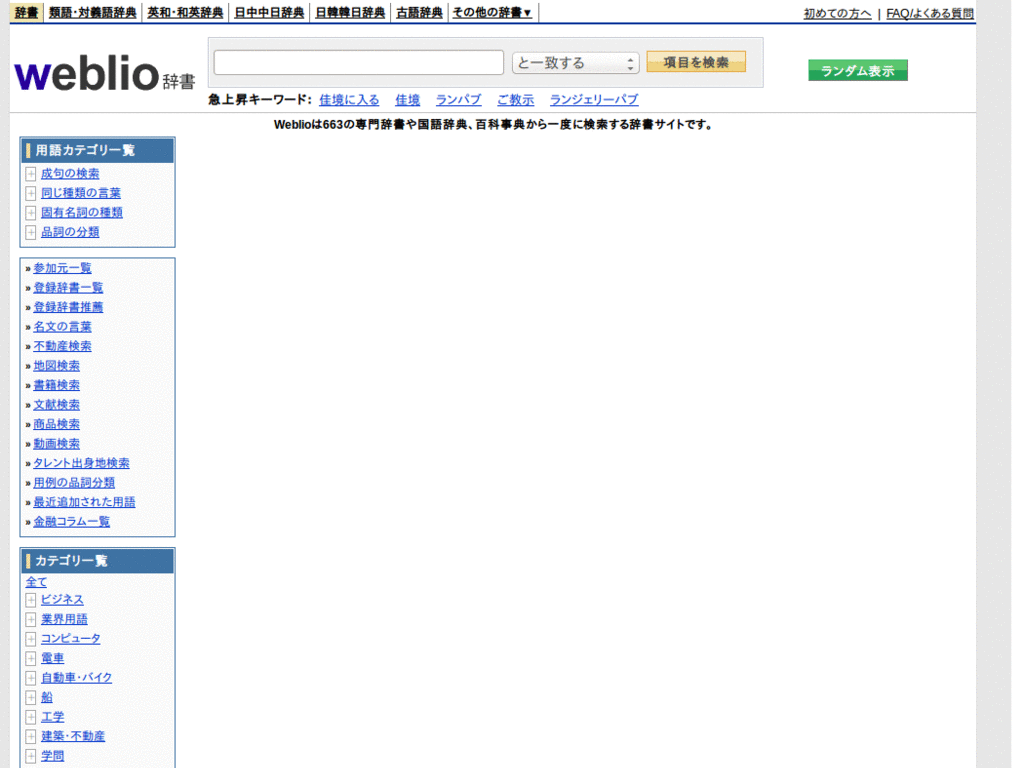Expand the 固有名詞の種類 category
This screenshot has width=1024, height=768.
(x=30, y=212)
